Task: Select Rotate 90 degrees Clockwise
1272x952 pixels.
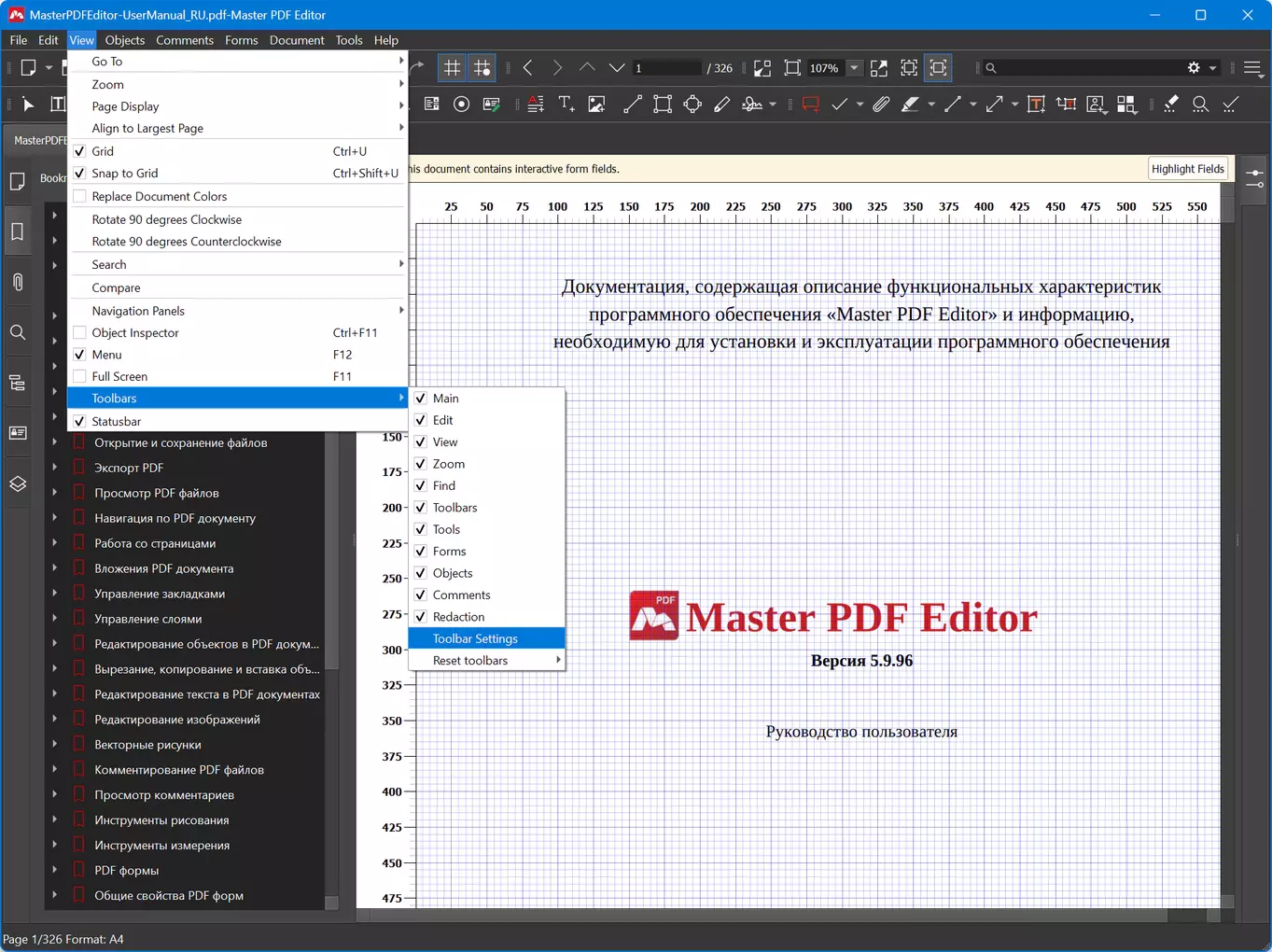Action: pos(166,219)
